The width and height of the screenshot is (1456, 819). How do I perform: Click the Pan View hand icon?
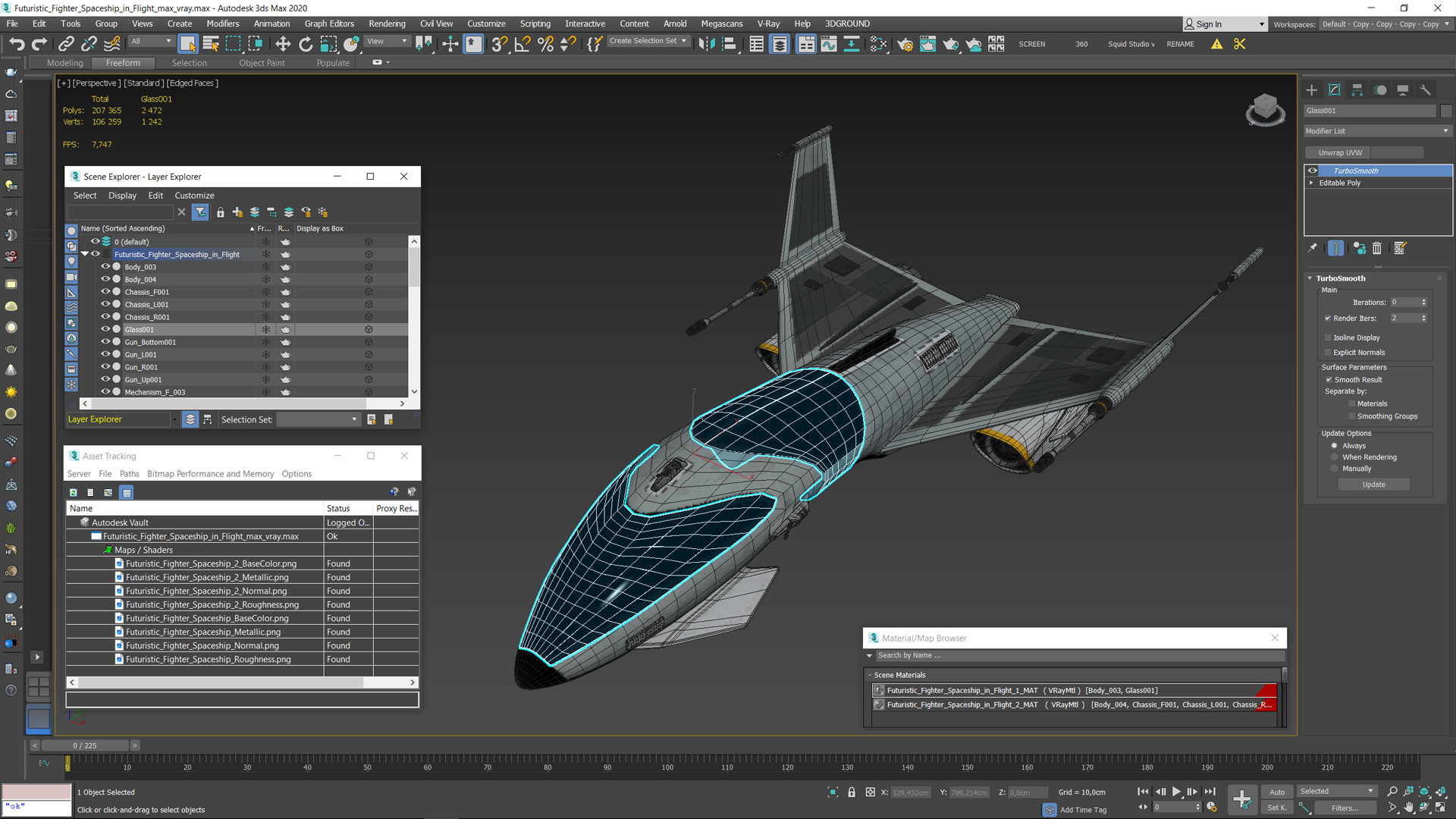coord(1409,808)
